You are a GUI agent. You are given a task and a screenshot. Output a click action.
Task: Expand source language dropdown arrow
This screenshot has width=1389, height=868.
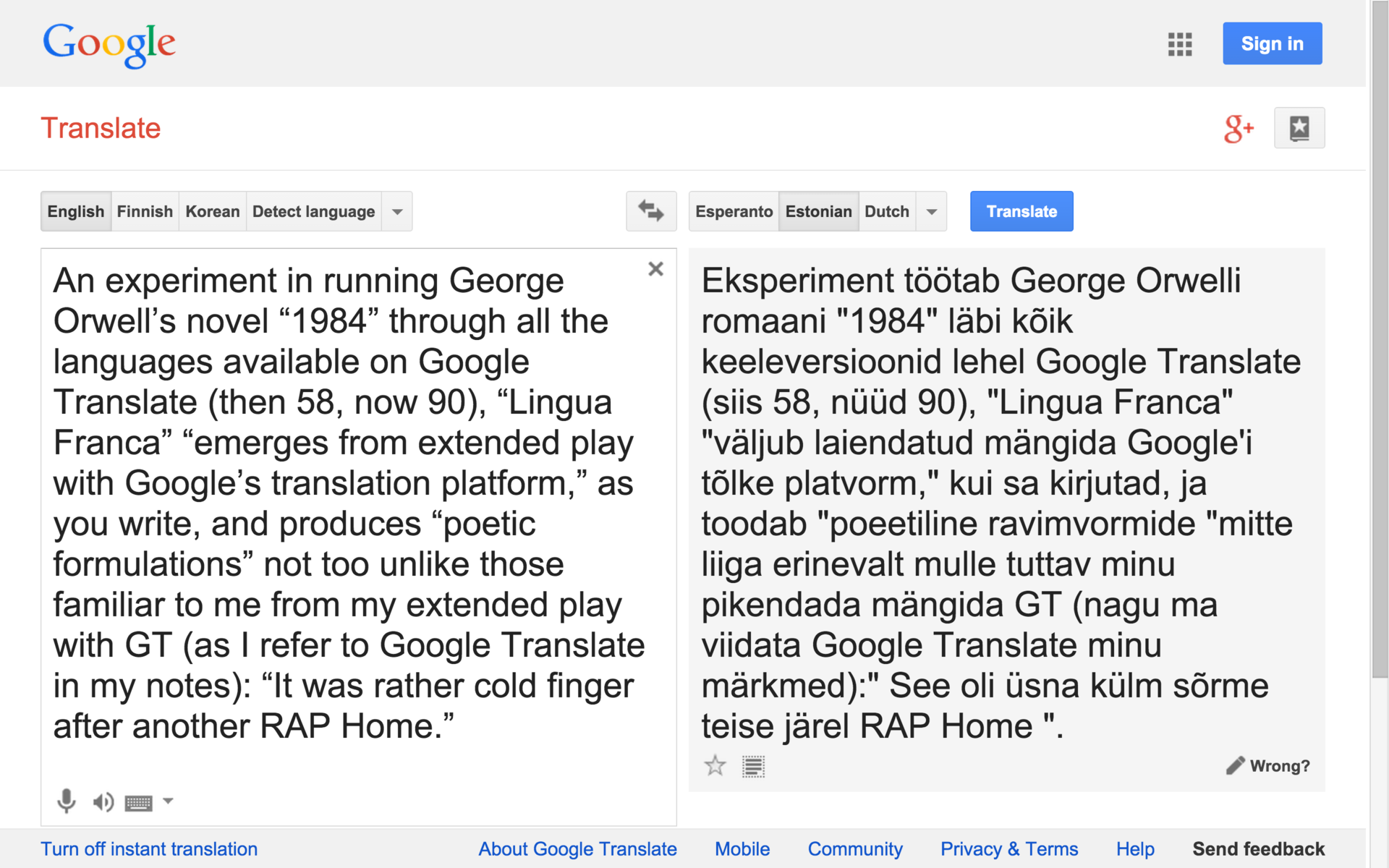[x=397, y=212]
